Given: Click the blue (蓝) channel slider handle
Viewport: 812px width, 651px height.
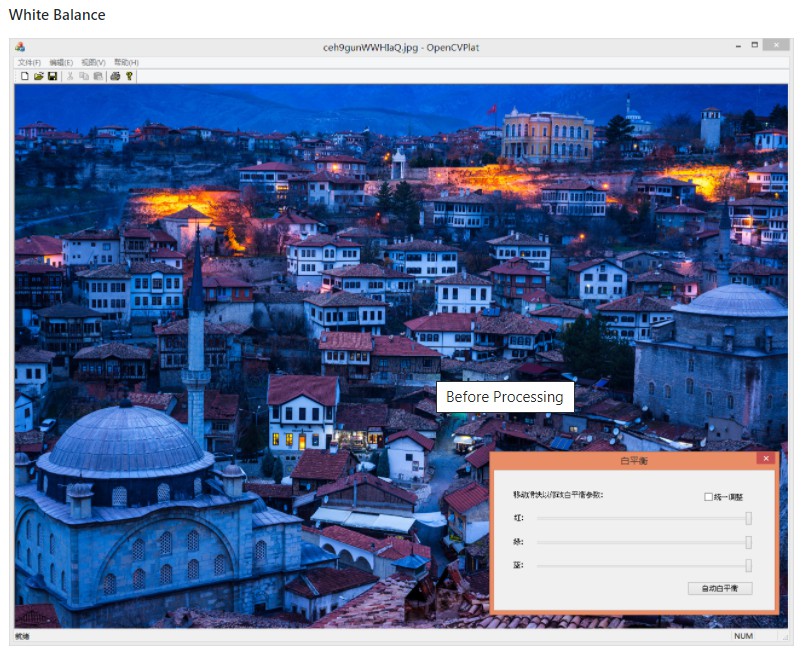Looking at the screenshot, I should (748, 566).
